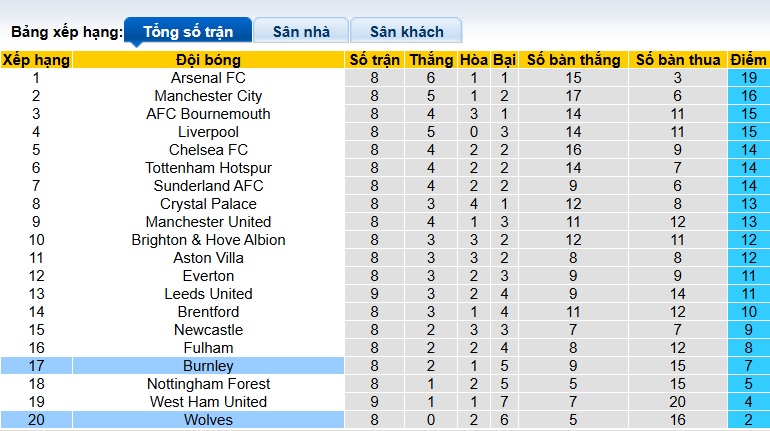Open the Nottingham Forest team link
Screen dimensions: 770x431
(208, 384)
